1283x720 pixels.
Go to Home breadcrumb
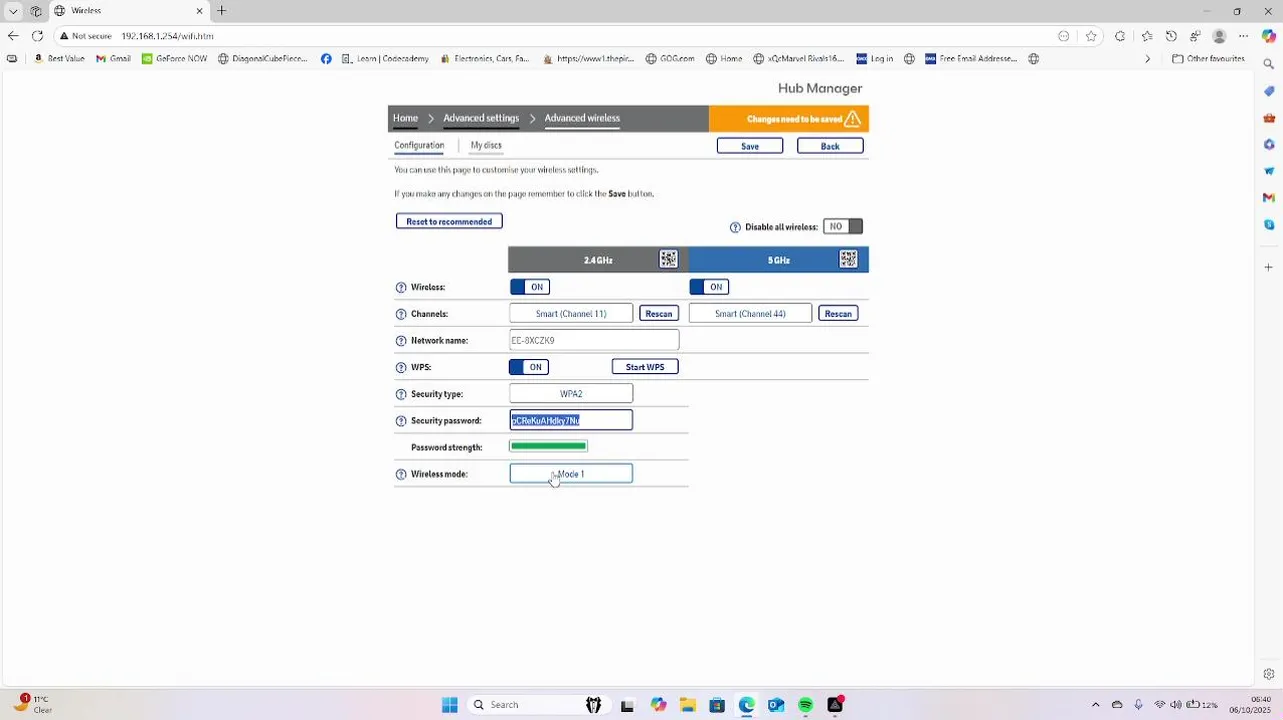coord(405,118)
